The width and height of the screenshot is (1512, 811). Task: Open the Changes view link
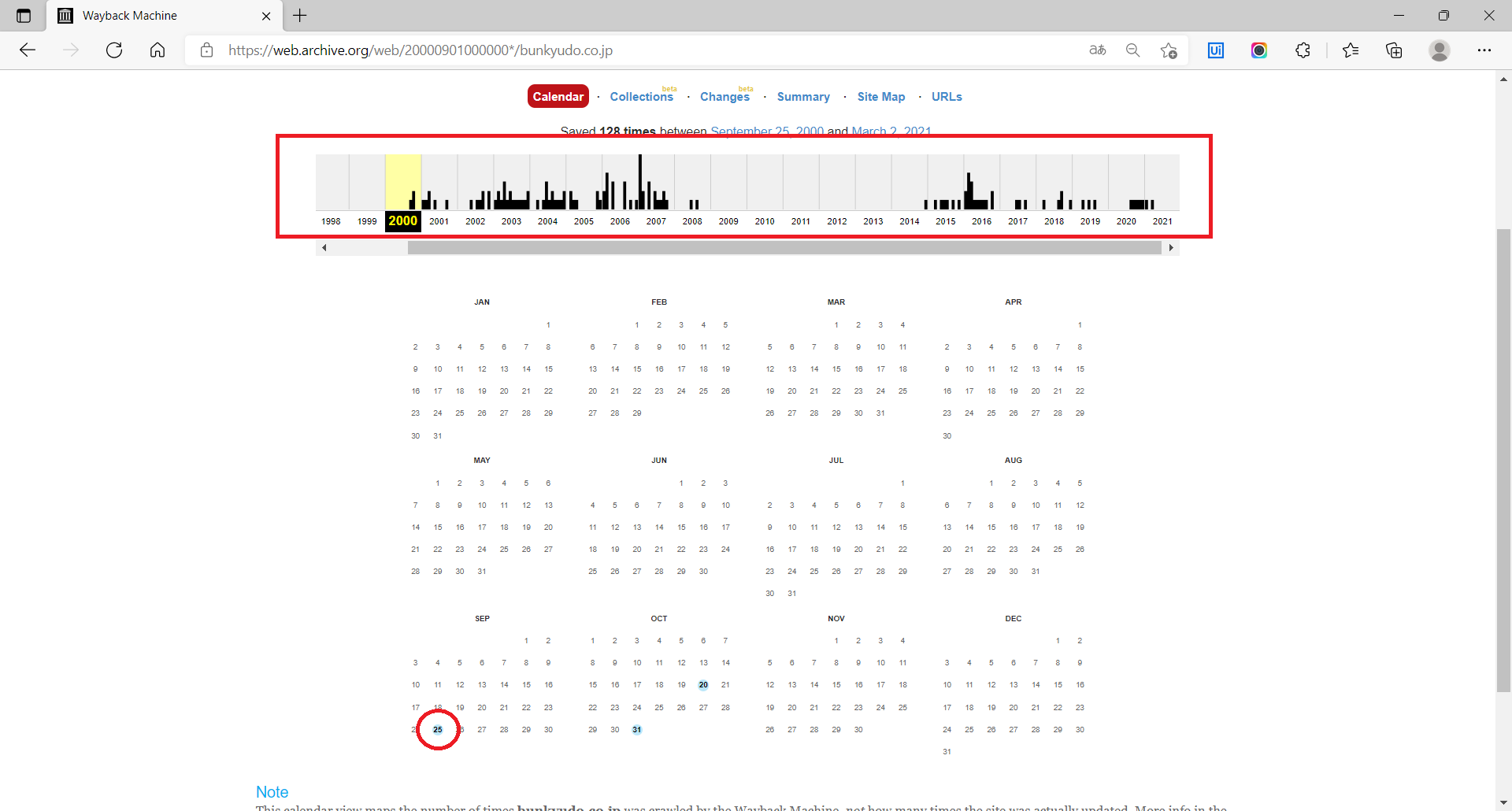[724, 97]
